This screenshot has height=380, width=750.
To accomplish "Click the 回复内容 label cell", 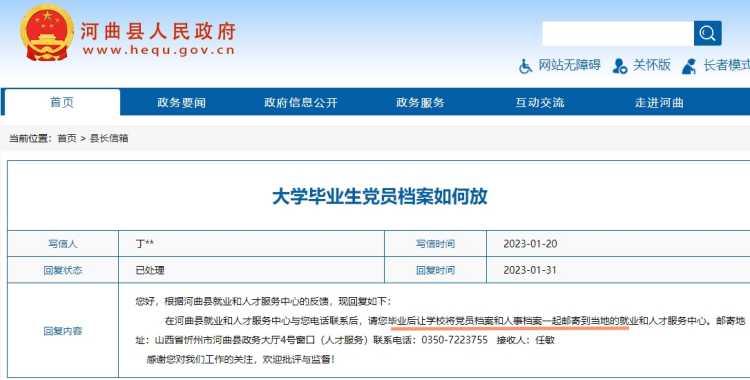I will pos(63,331).
